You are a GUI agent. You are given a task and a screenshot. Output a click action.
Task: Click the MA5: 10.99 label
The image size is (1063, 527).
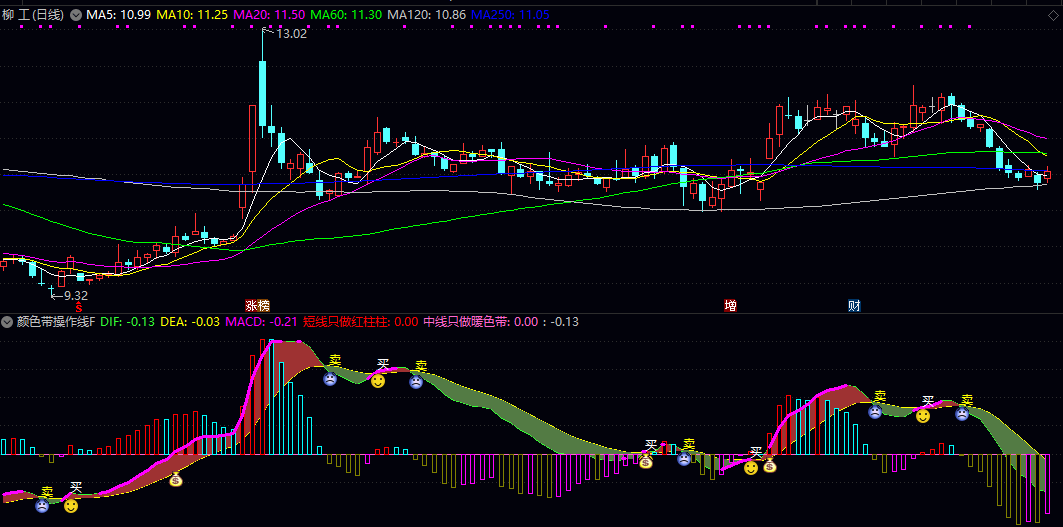119,14
